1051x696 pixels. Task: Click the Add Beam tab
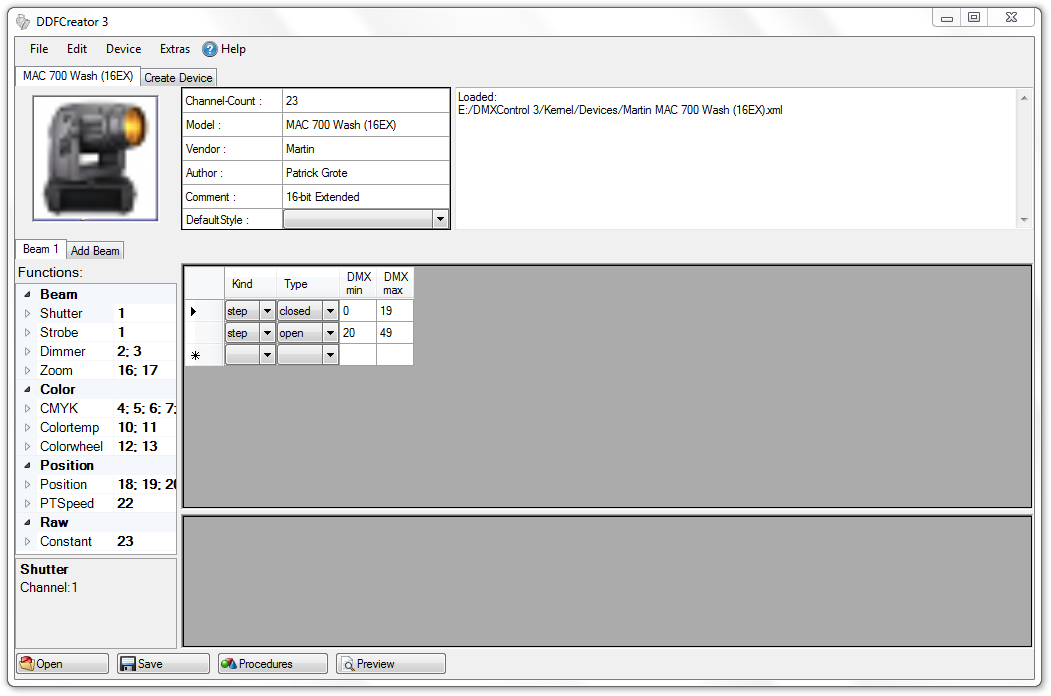95,251
